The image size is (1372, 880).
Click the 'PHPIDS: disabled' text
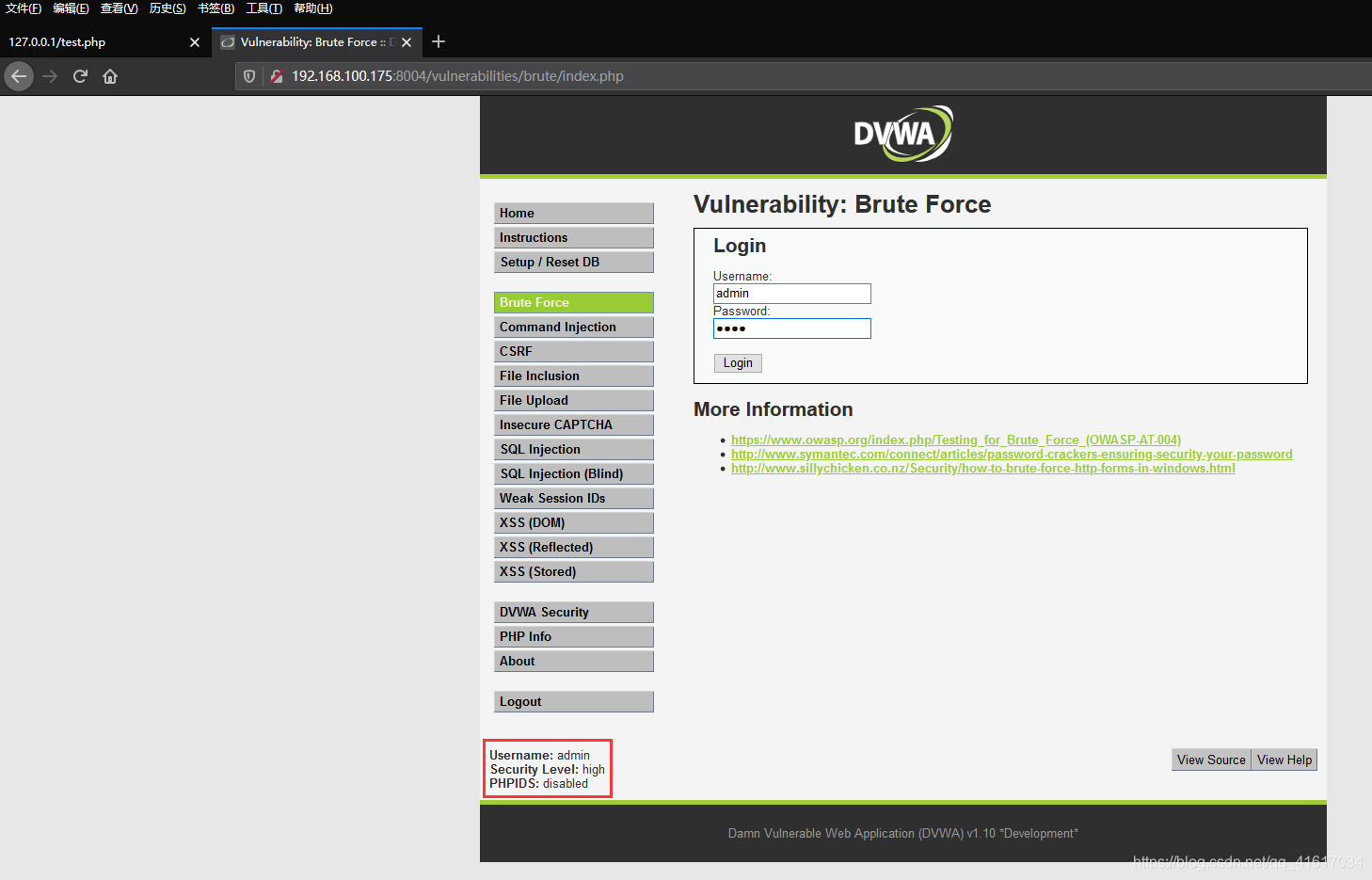tap(538, 783)
